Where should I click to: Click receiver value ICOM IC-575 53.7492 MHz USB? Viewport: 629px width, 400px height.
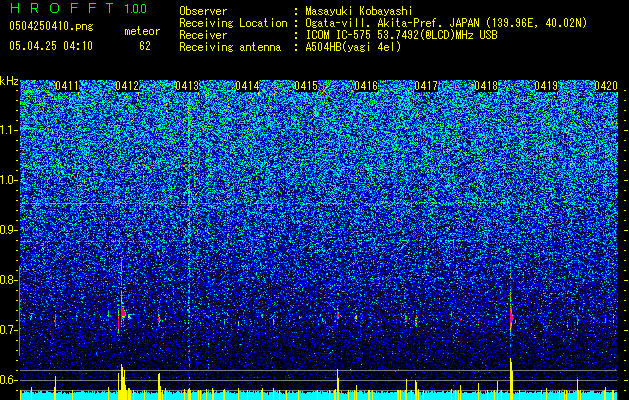(x=401, y=35)
